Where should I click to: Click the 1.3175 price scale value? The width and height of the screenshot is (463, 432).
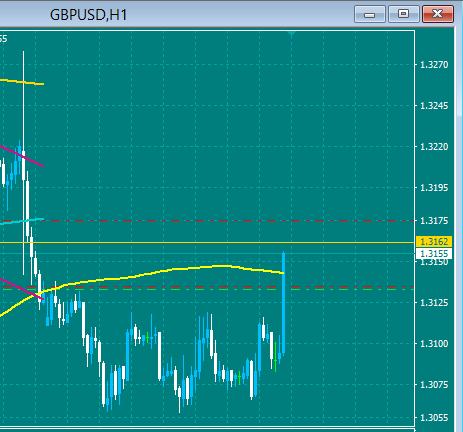coord(434,221)
